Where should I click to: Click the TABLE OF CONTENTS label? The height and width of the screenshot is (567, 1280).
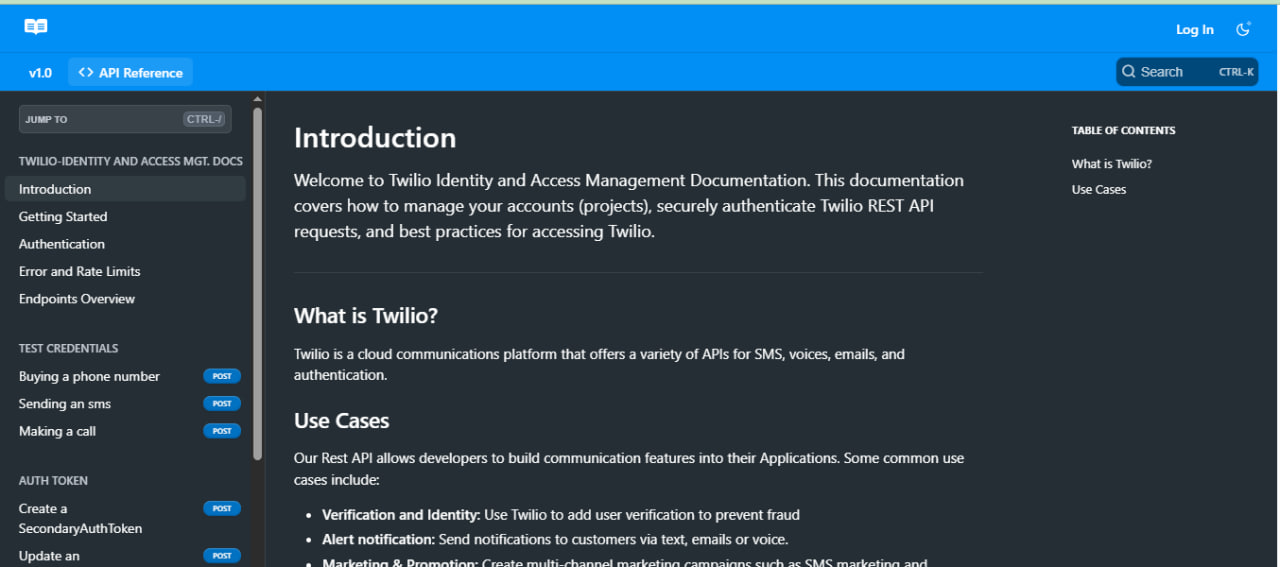pyautogui.click(x=1124, y=131)
